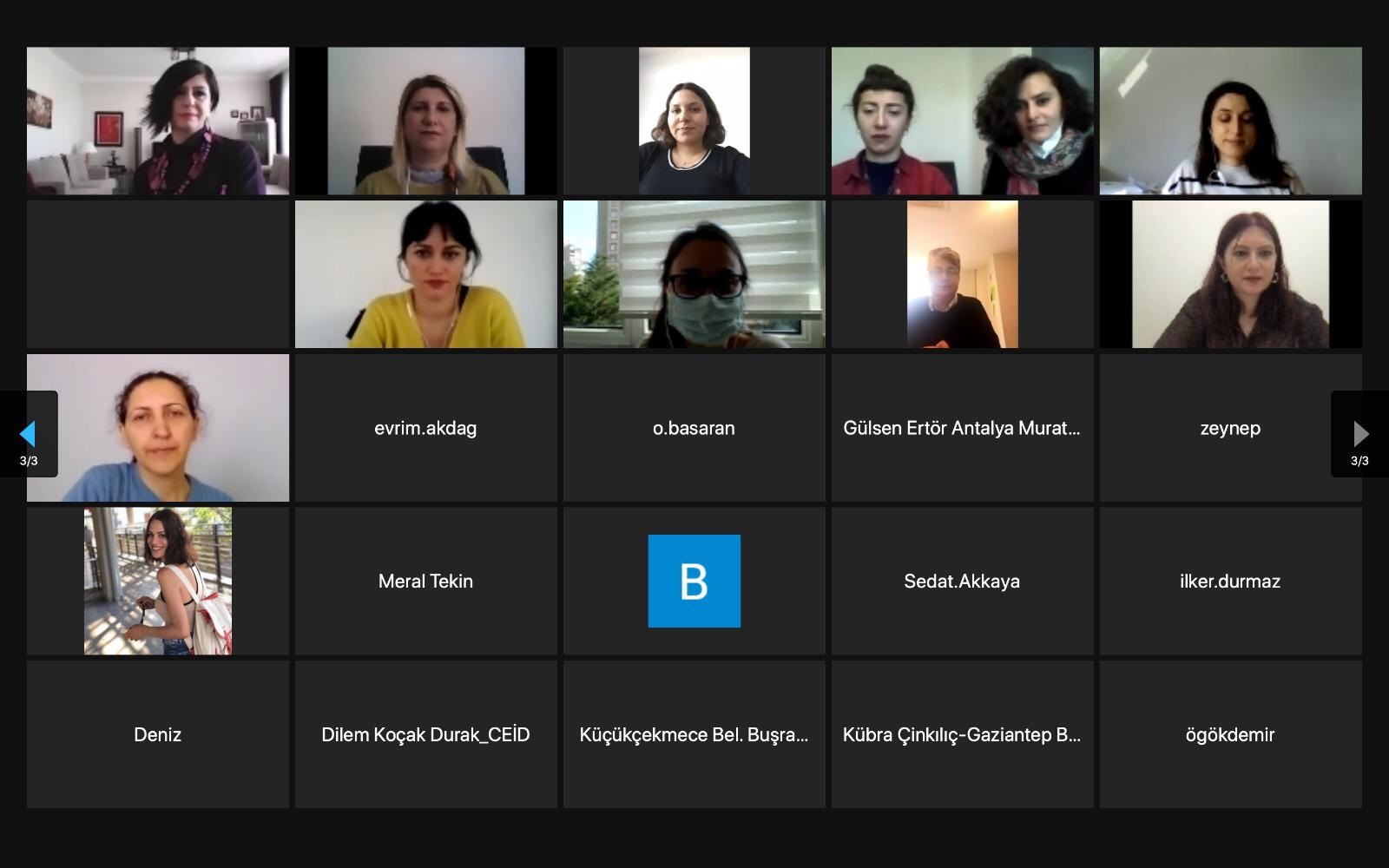Select Kübra Çinkılıç-Gaziantep tile
Screen dimensions: 1389x868
point(962,734)
